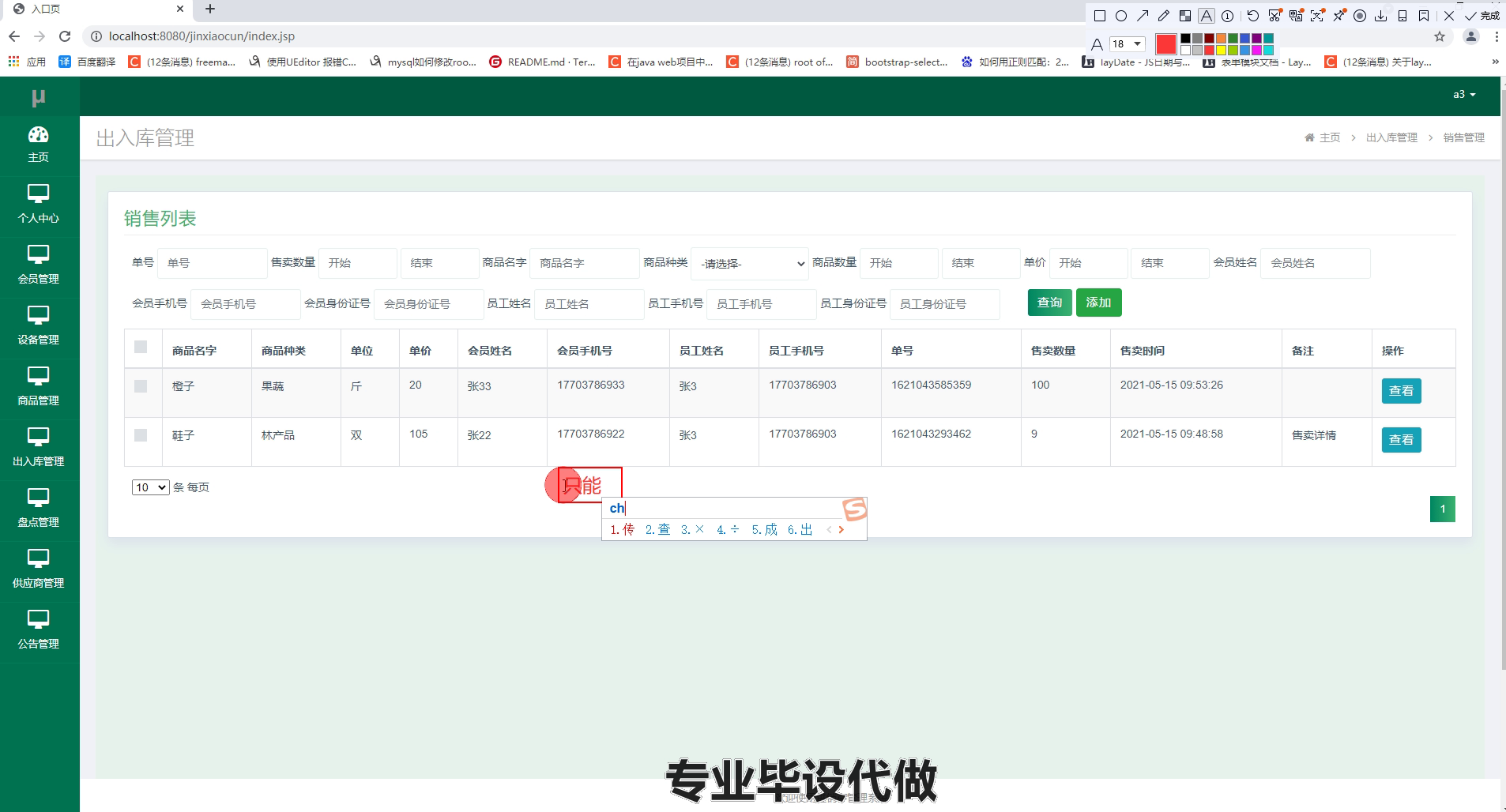The width and height of the screenshot is (1506, 812).
Task: Tick the checkbox for the 鞋子 row
Action: point(141,435)
